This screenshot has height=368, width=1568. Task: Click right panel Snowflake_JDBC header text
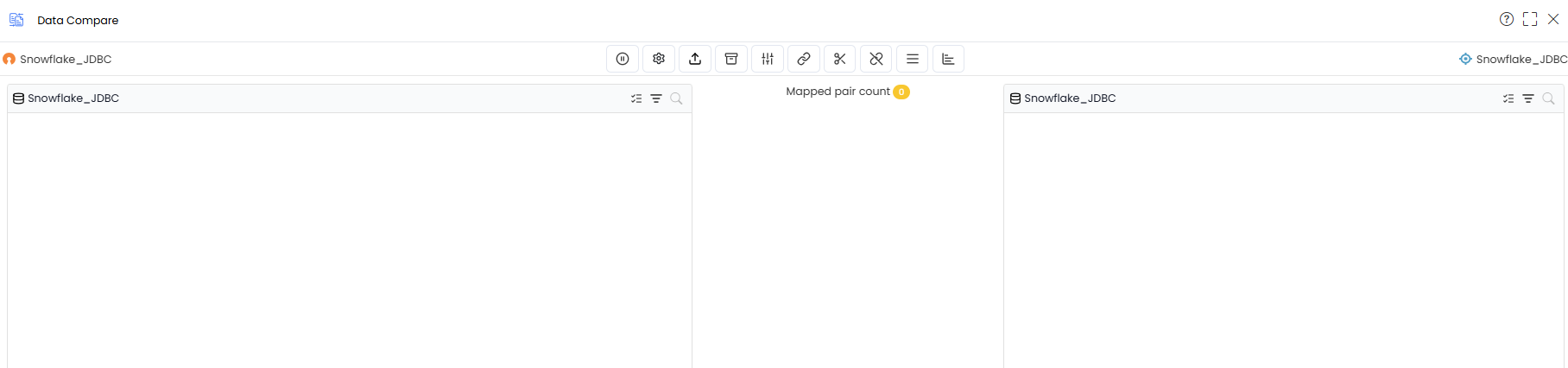click(1070, 98)
